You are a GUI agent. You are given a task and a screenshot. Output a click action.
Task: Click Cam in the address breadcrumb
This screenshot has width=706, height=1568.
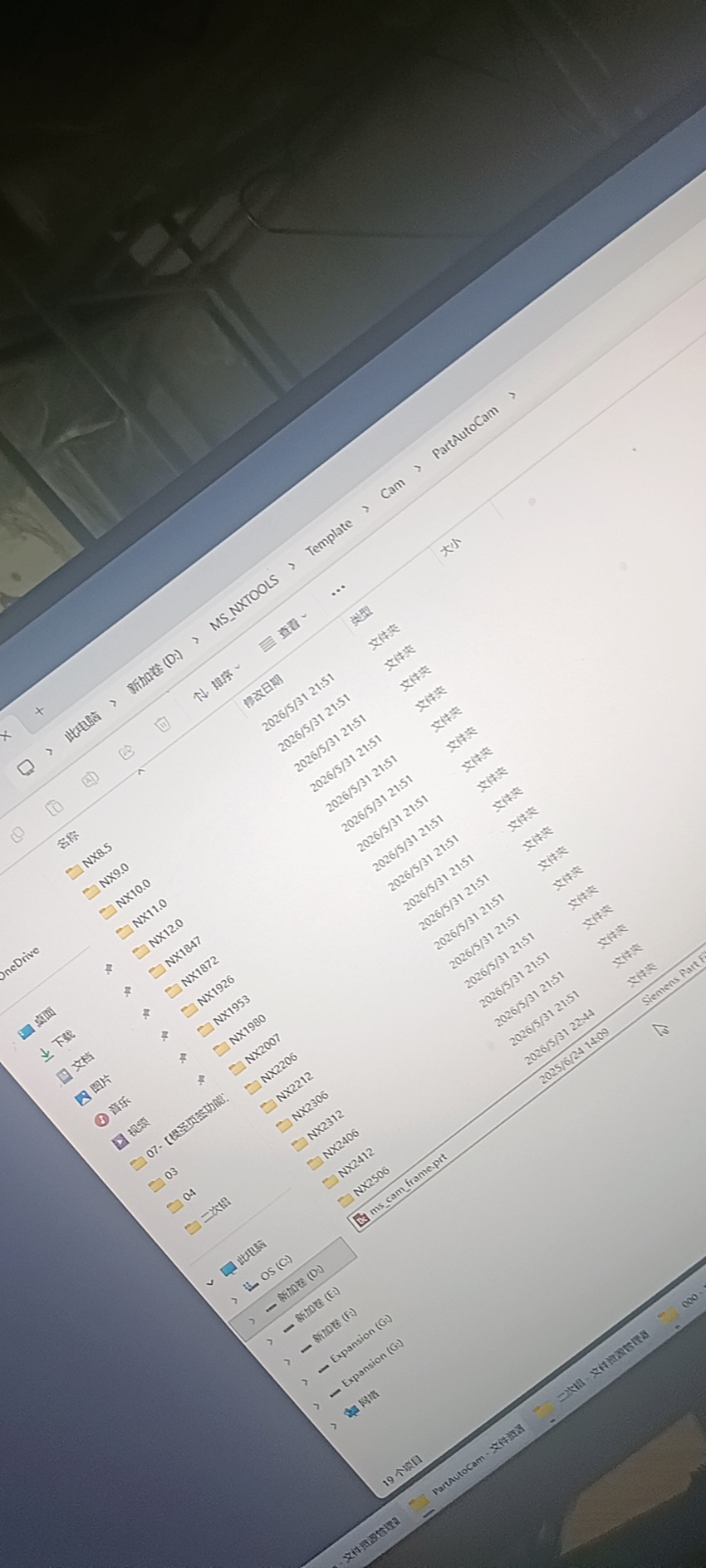[x=393, y=489]
